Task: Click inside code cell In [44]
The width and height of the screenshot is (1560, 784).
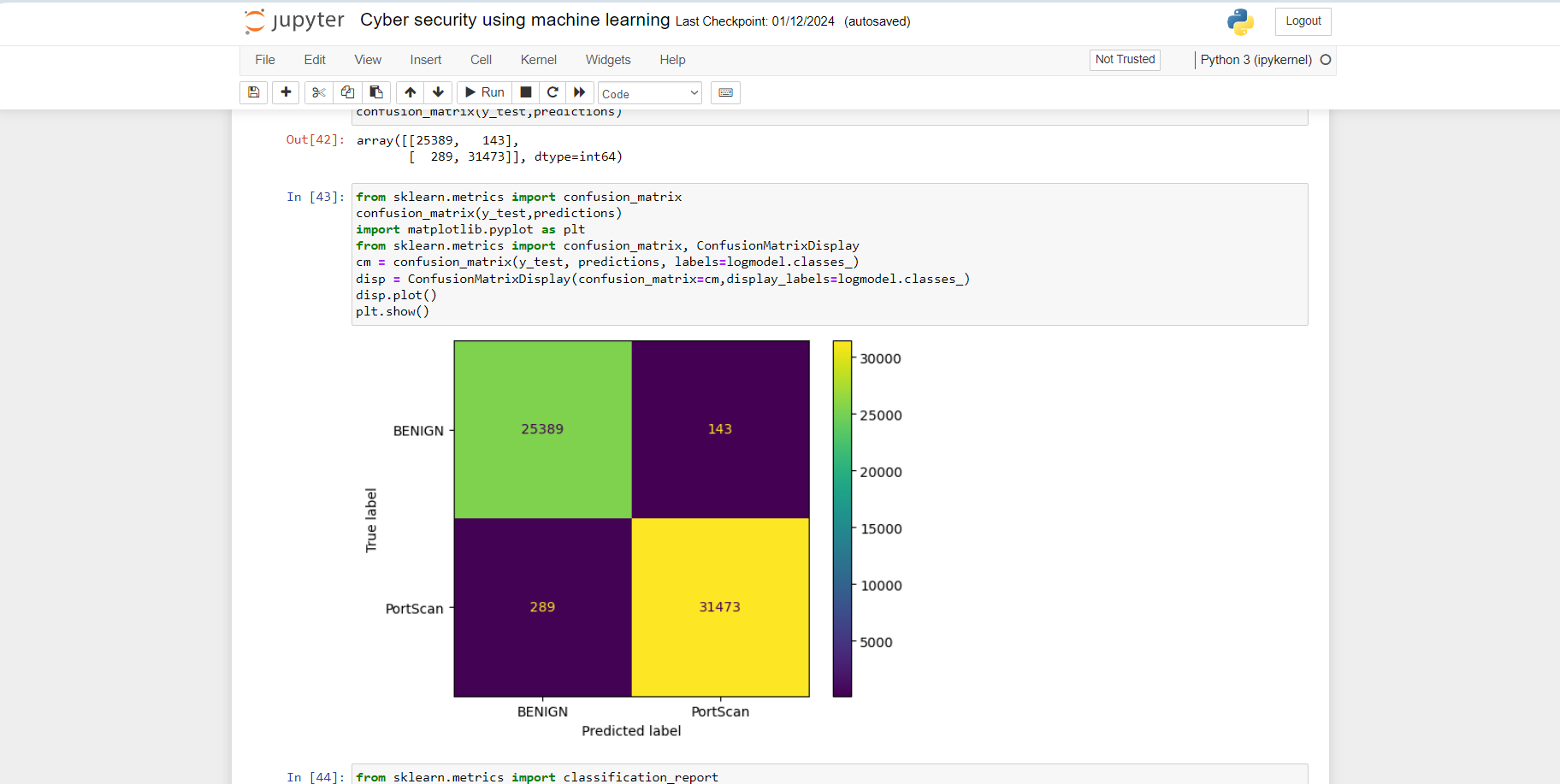Action: click(x=830, y=775)
